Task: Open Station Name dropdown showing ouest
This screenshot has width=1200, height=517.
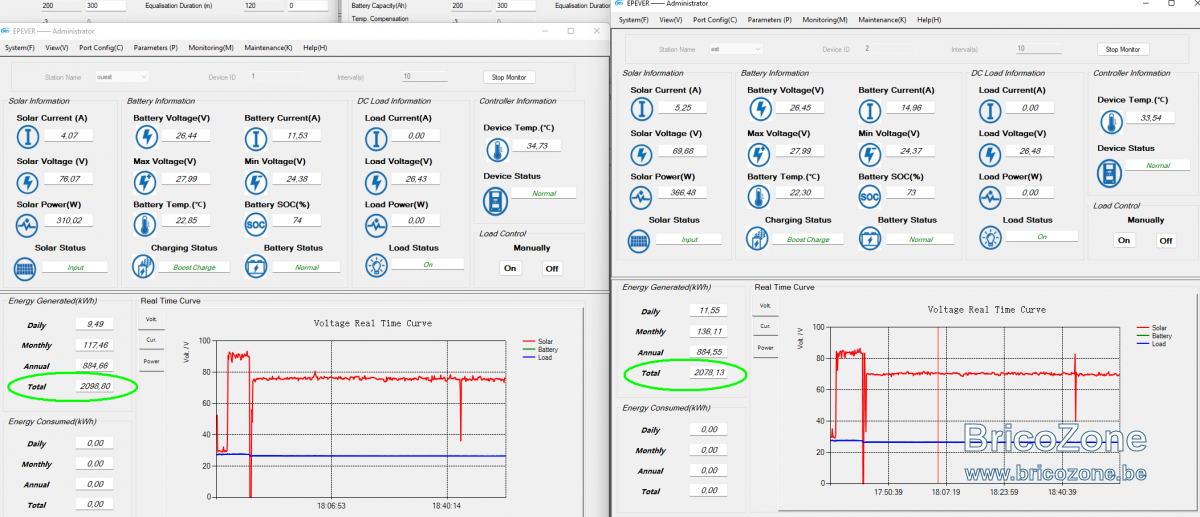Action: pos(122,77)
